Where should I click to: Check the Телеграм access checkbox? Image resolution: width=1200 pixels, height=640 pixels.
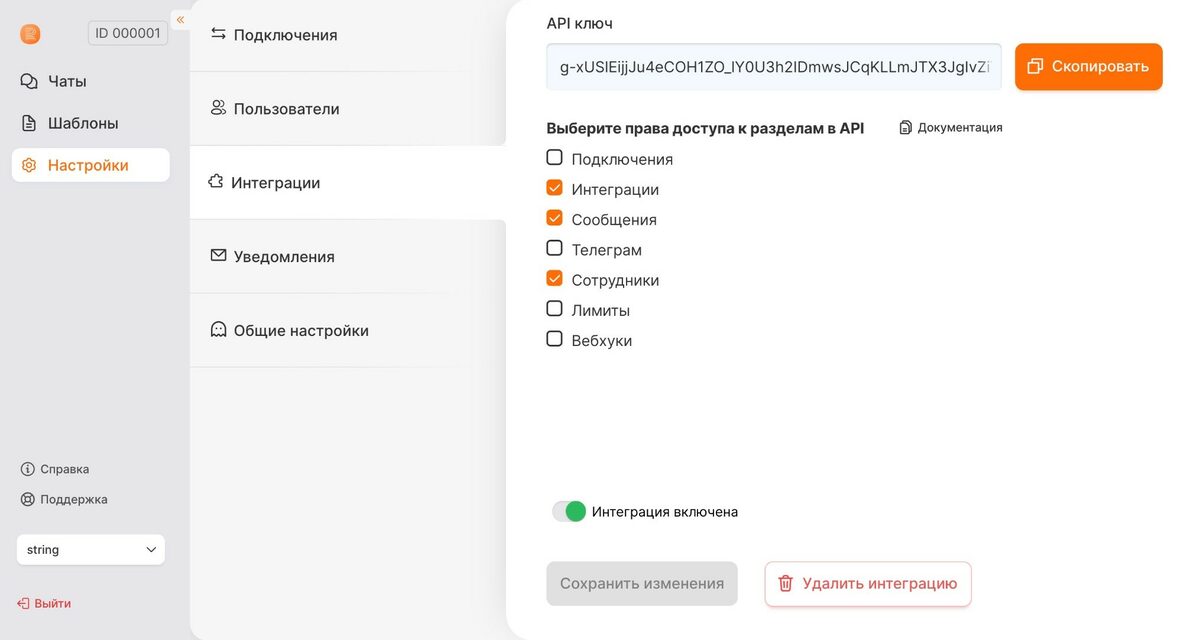554,248
